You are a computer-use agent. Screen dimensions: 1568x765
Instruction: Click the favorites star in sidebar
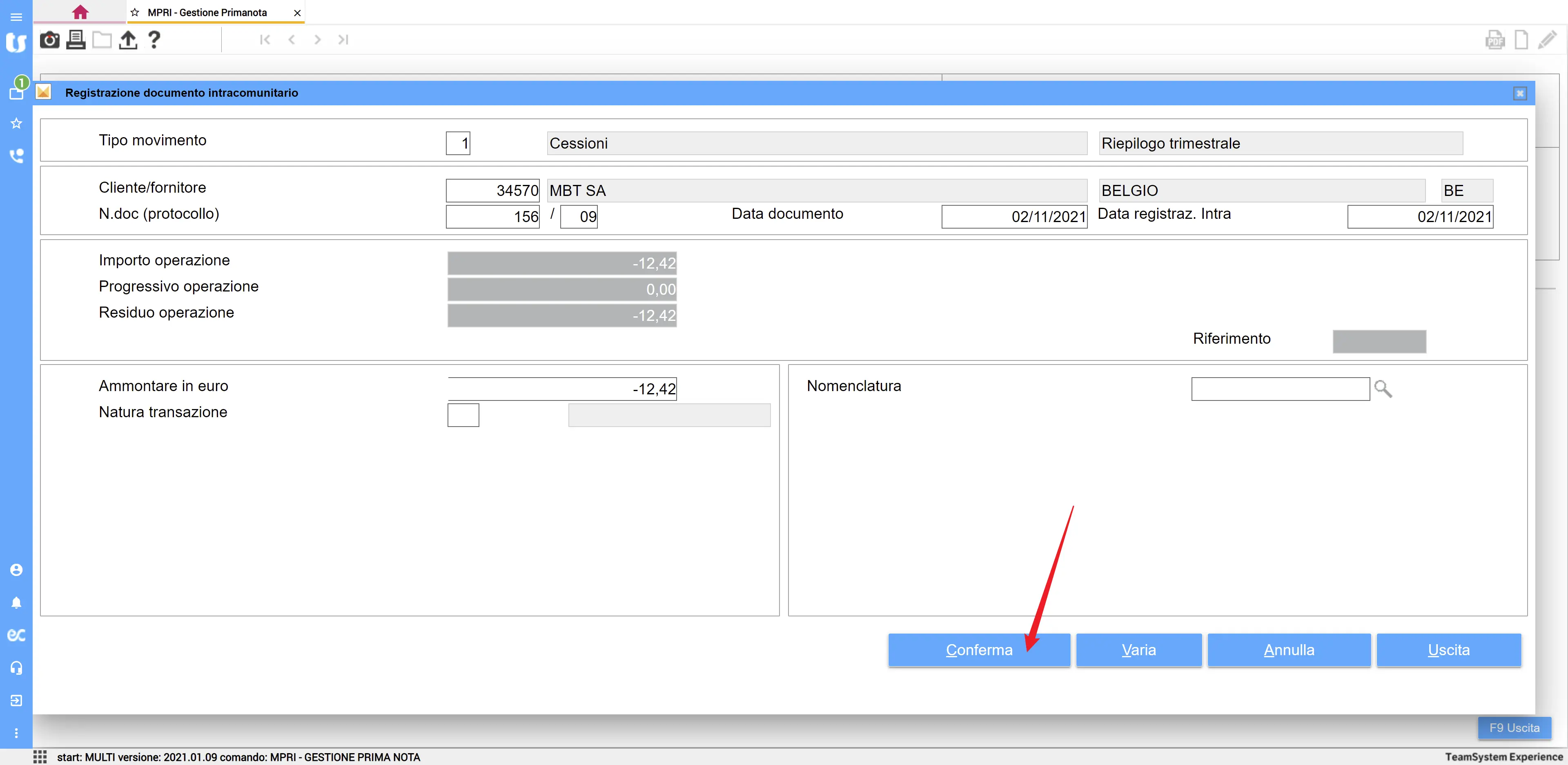[x=16, y=124]
